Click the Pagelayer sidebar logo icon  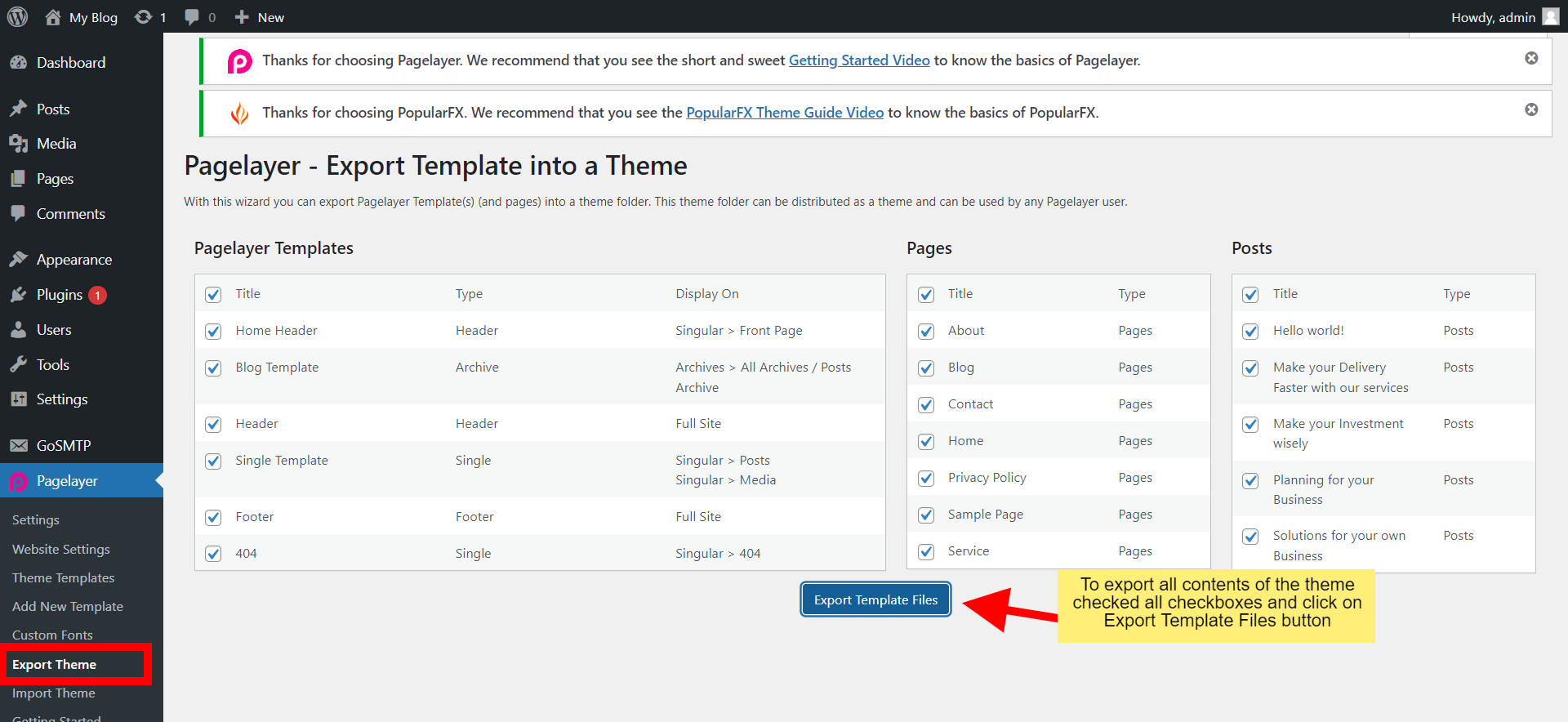tap(18, 482)
